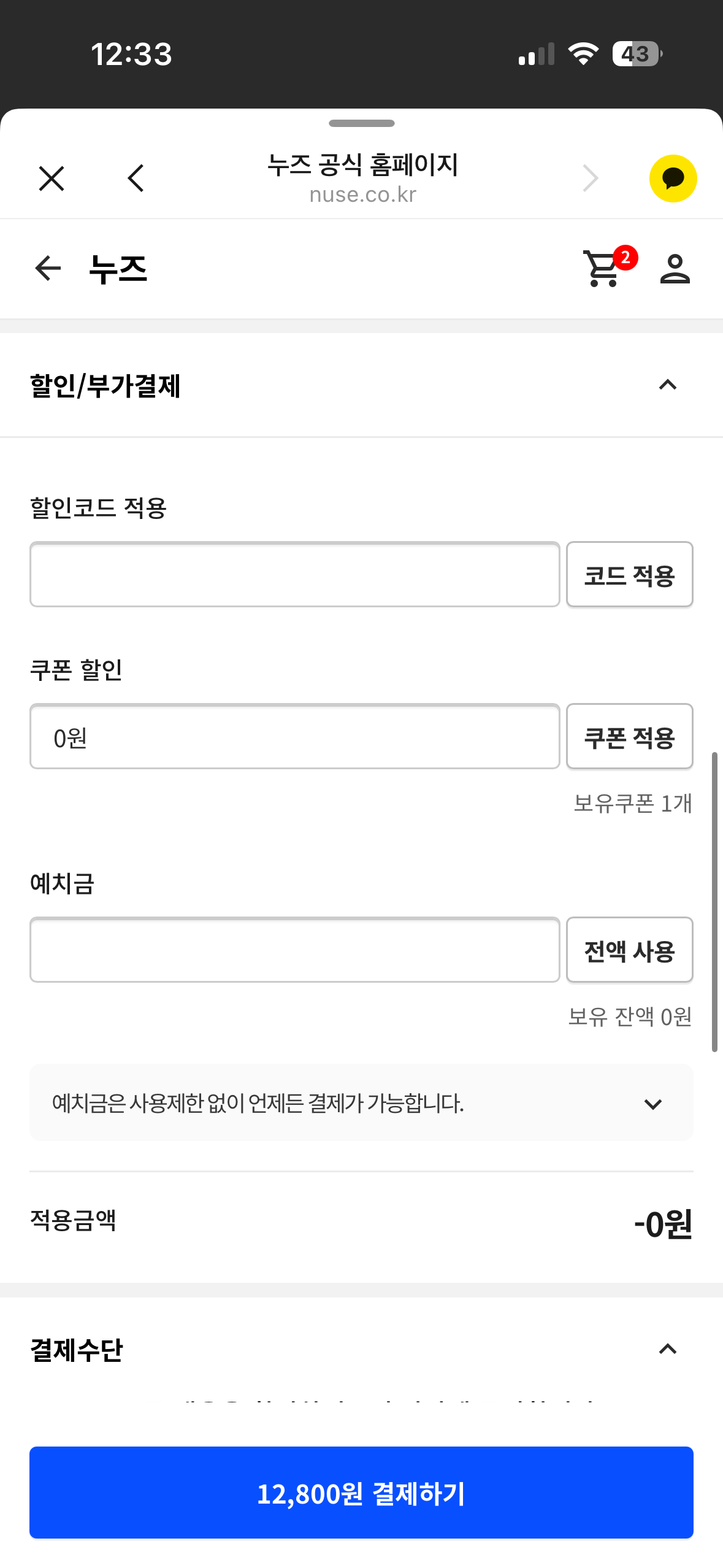Tap the sheet drag handle at top
Image resolution: width=723 pixels, height=1568 pixels.
tap(361, 123)
